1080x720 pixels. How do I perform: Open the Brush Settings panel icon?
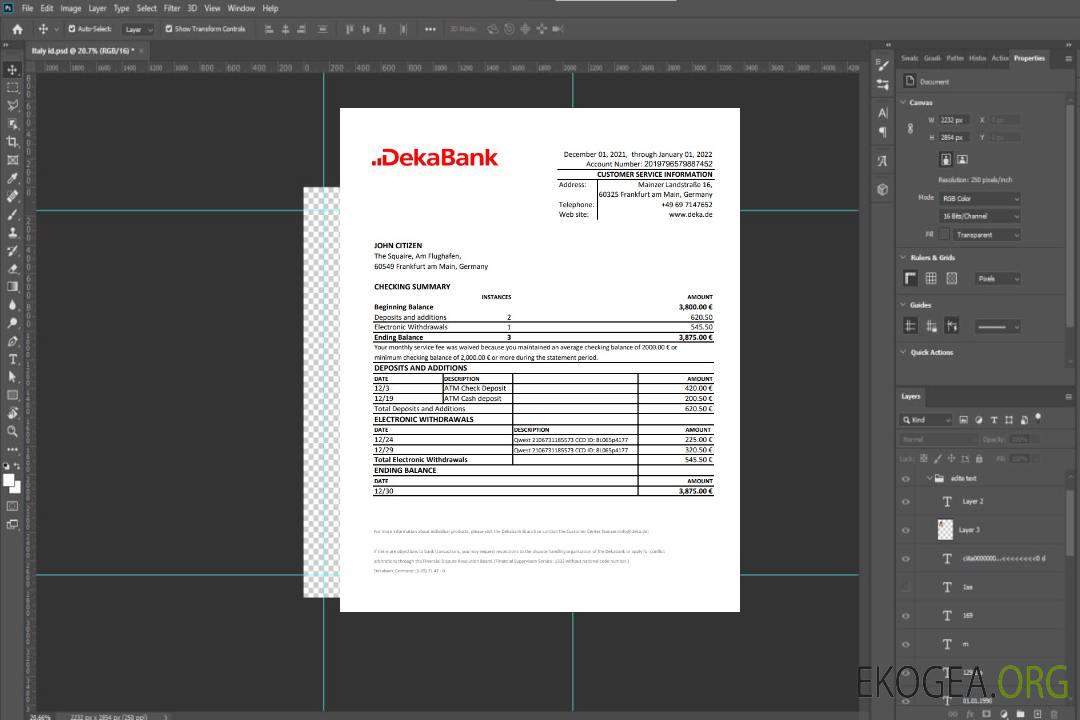pos(882,65)
